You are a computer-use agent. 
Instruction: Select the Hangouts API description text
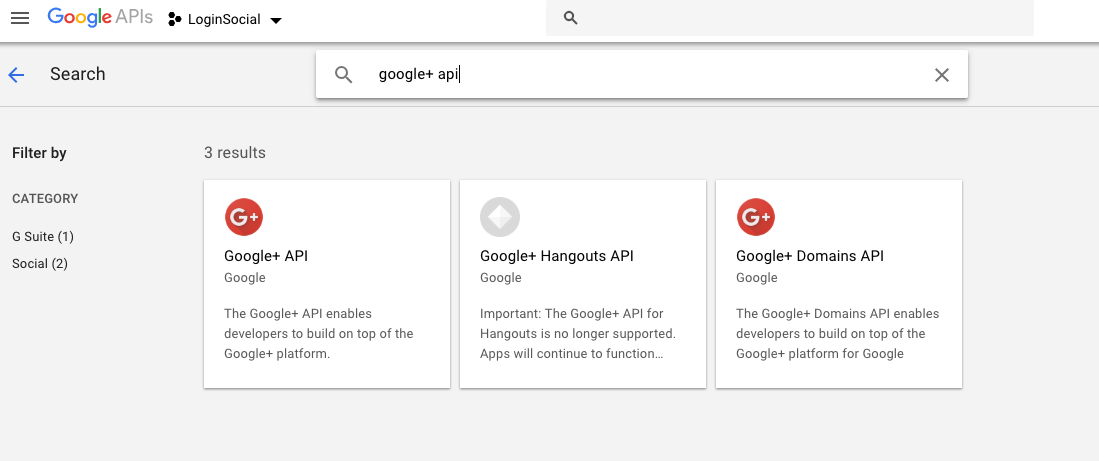(578, 333)
